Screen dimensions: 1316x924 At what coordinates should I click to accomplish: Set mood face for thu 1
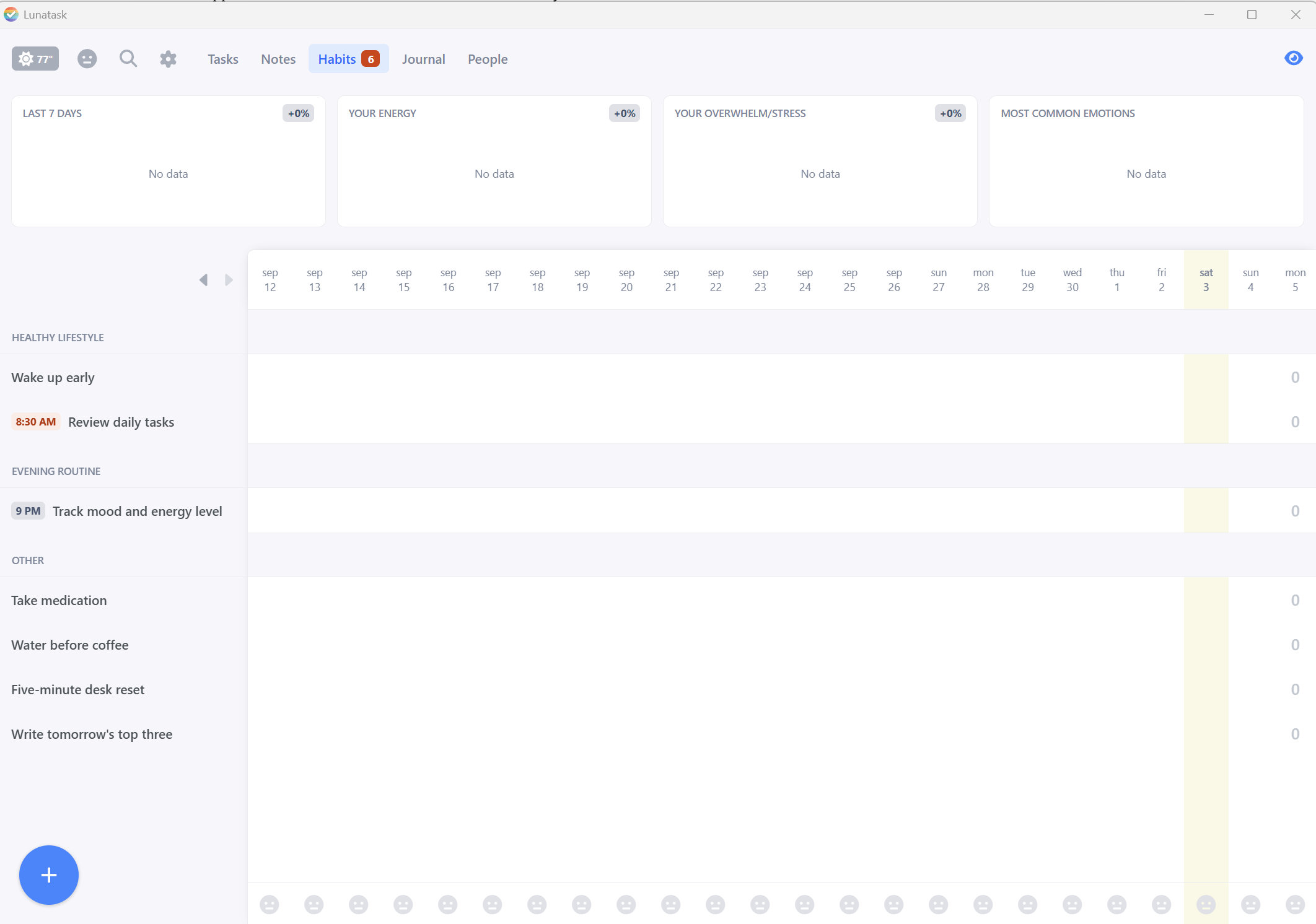click(1117, 904)
